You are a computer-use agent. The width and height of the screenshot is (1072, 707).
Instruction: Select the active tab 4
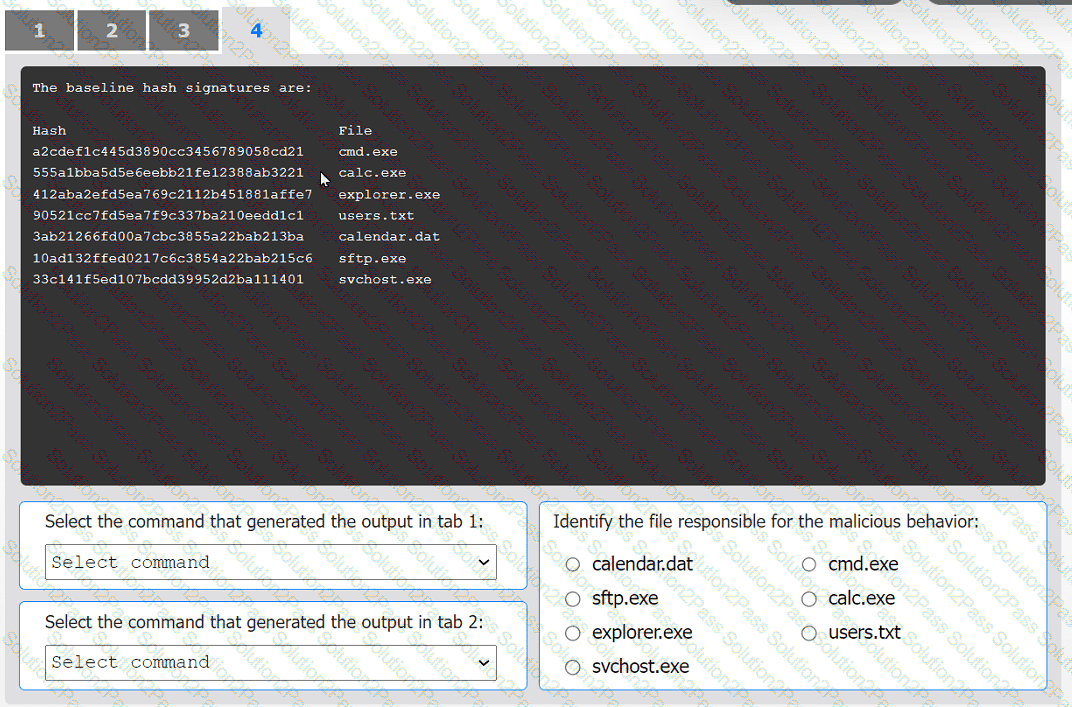pyautogui.click(x=256, y=31)
